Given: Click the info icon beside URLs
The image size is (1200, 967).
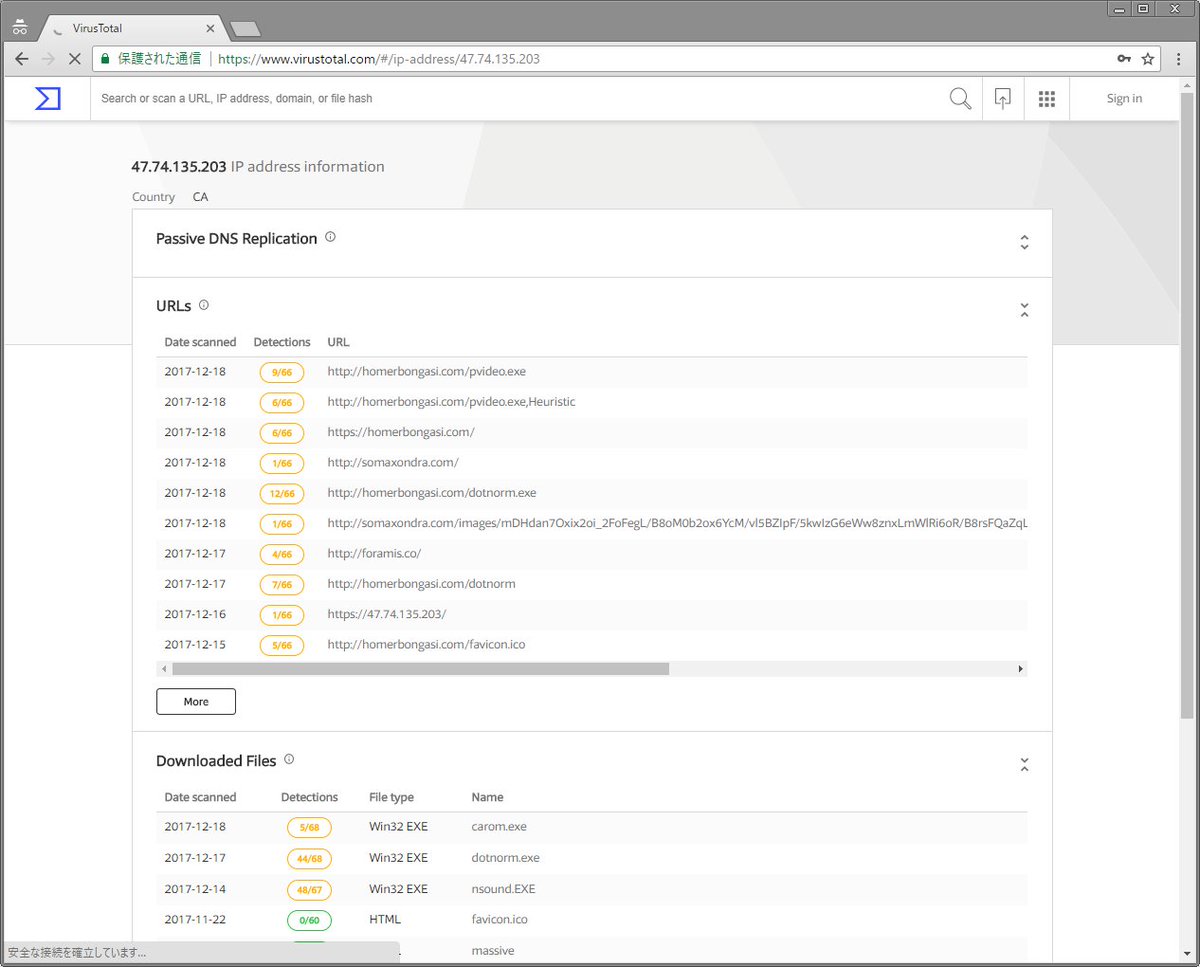Looking at the screenshot, I should [204, 305].
